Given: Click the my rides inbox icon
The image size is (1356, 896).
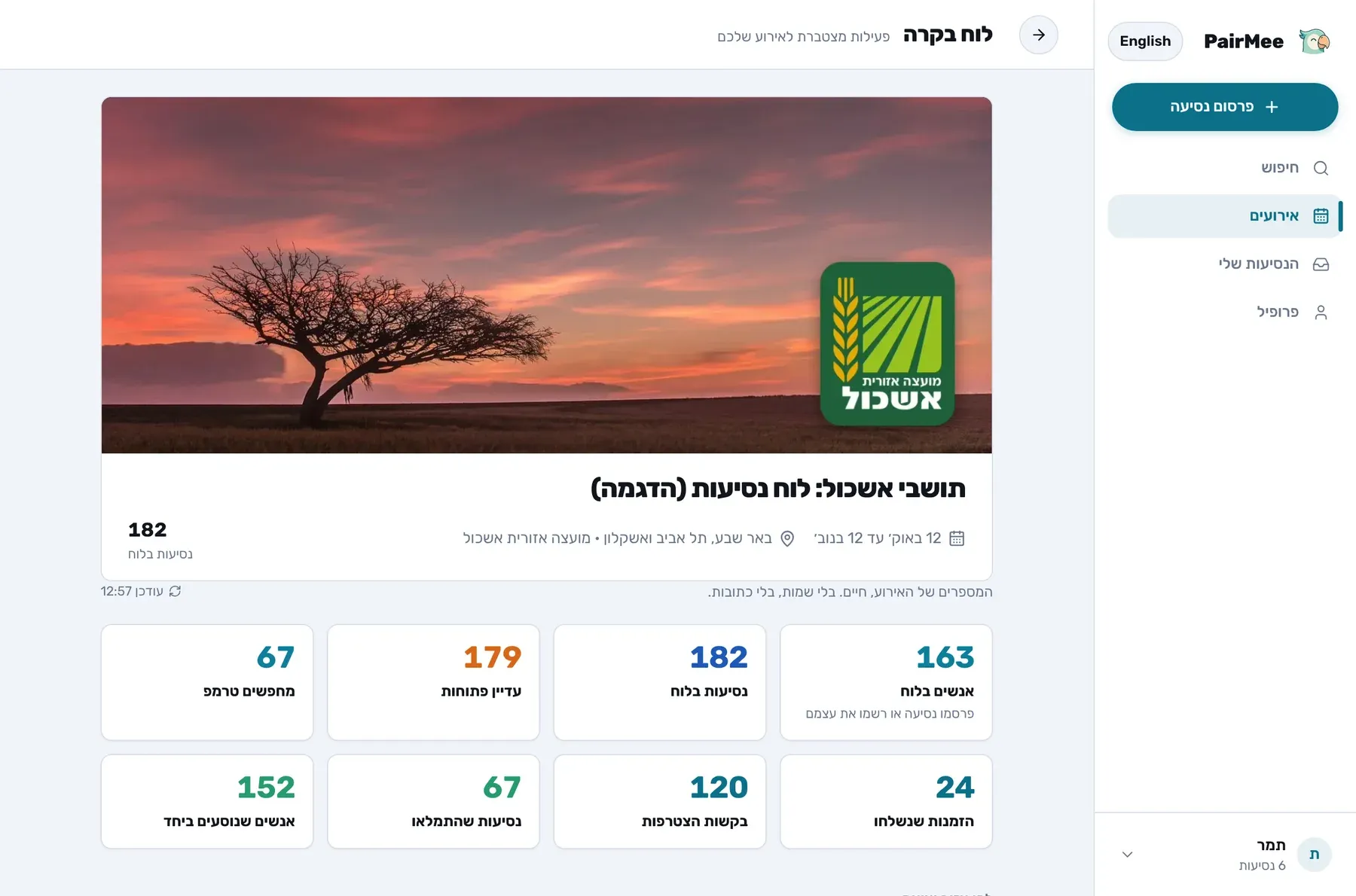Looking at the screenshot, I should 1321,264.
